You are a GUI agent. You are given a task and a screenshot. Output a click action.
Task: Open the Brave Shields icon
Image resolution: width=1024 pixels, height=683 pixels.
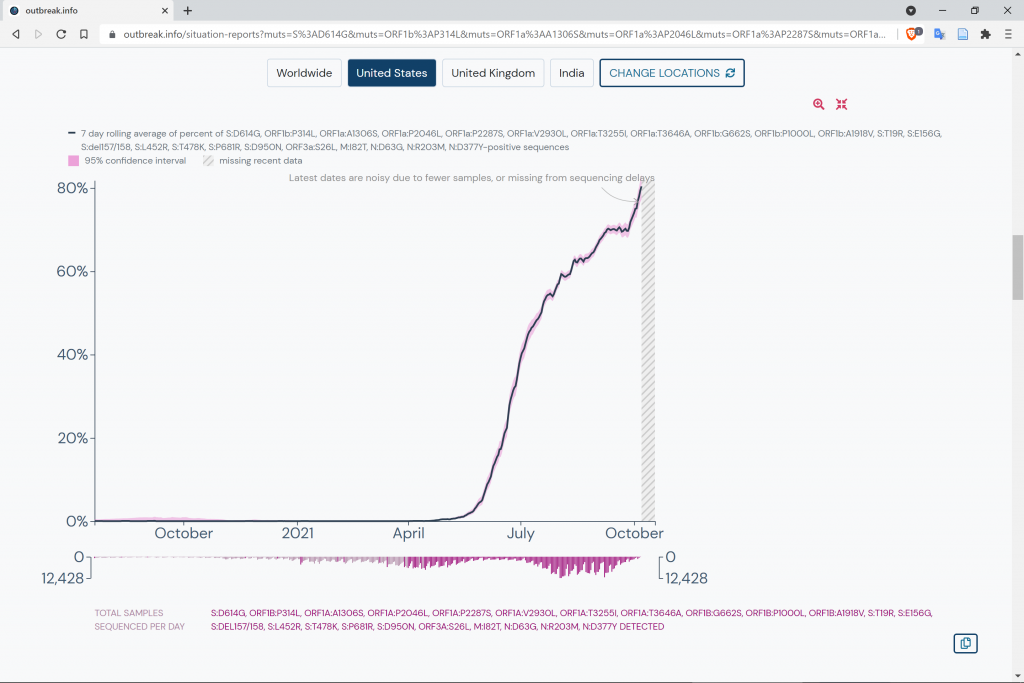coord(912,33)
